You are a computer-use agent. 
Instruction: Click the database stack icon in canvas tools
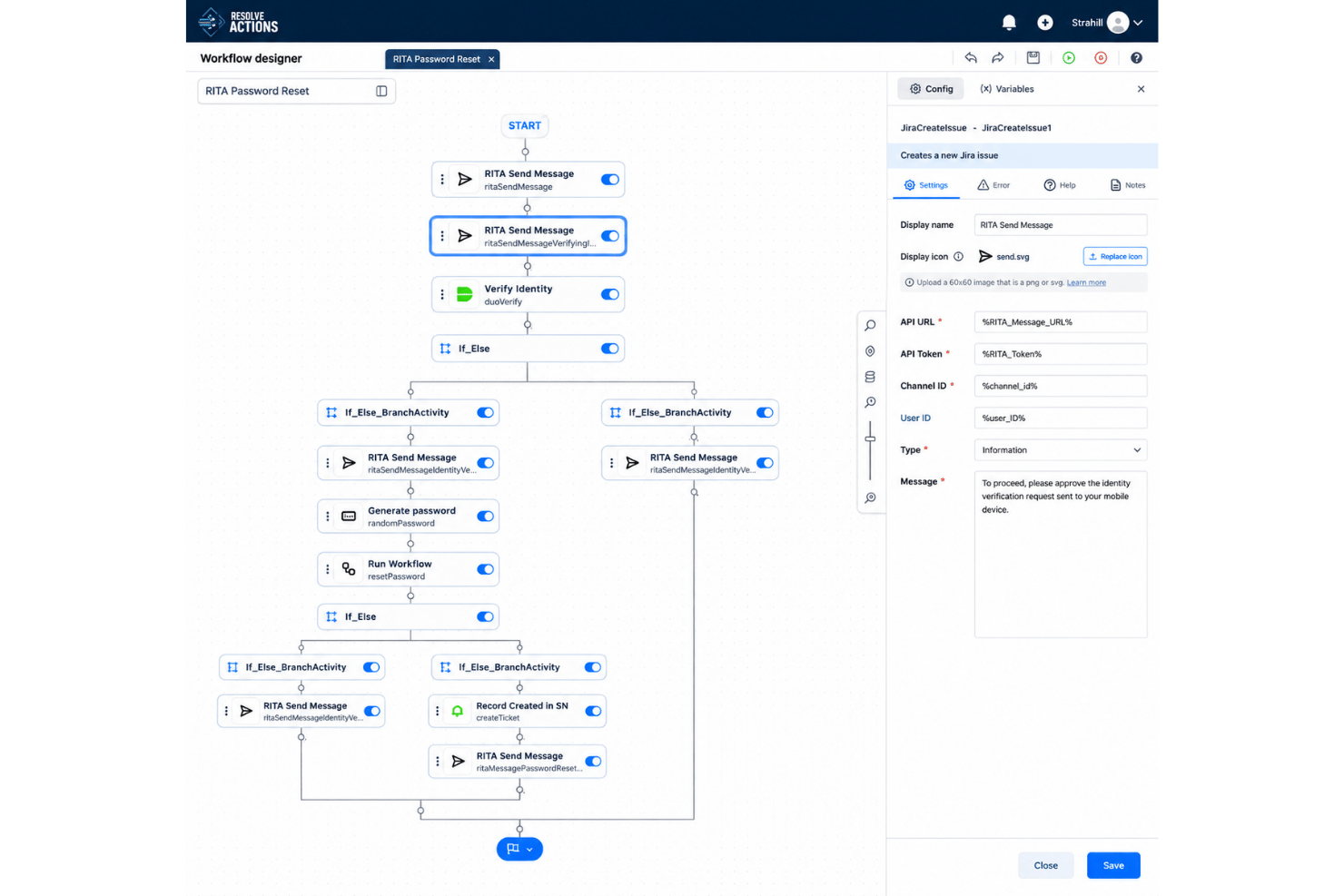[870, 377]
